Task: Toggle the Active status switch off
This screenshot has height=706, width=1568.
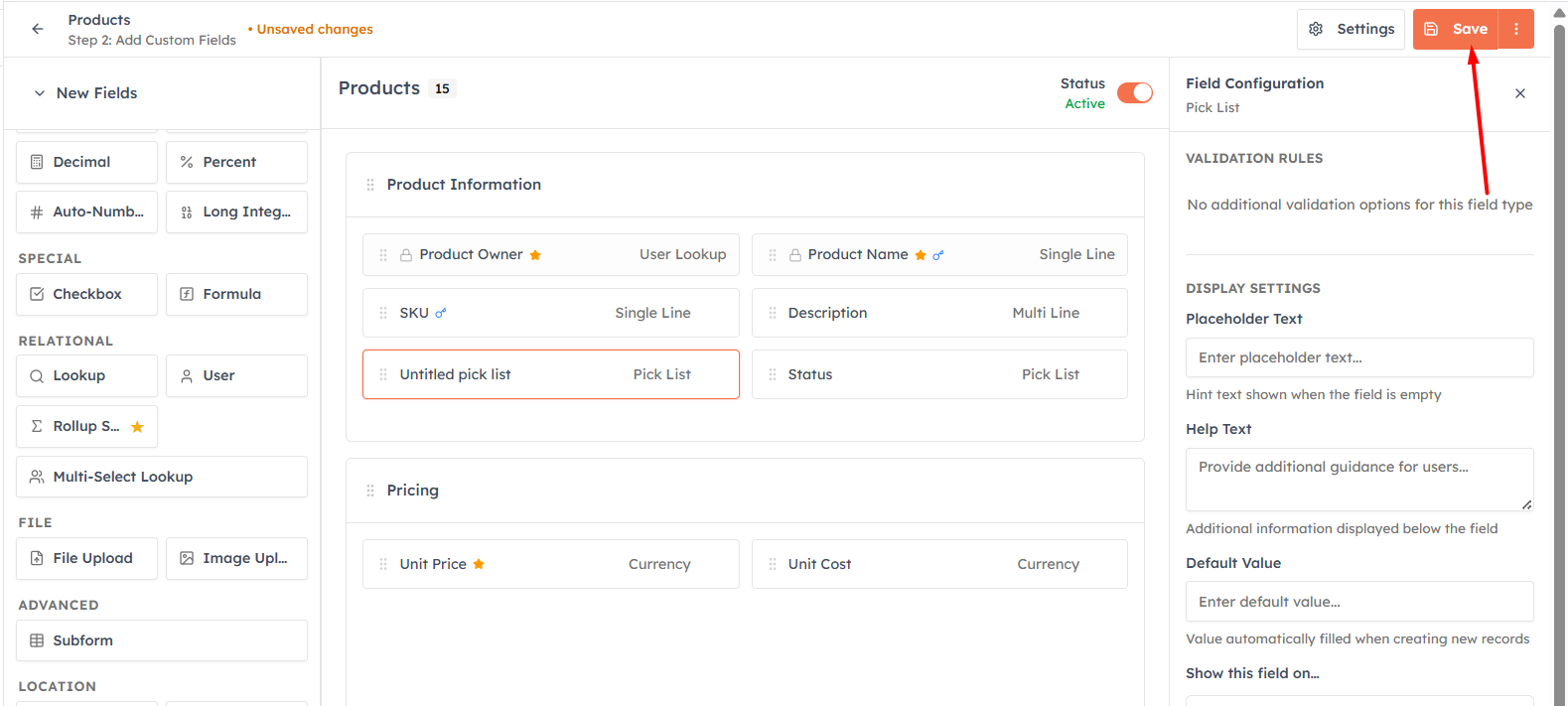Action: tap(1135, 92)
